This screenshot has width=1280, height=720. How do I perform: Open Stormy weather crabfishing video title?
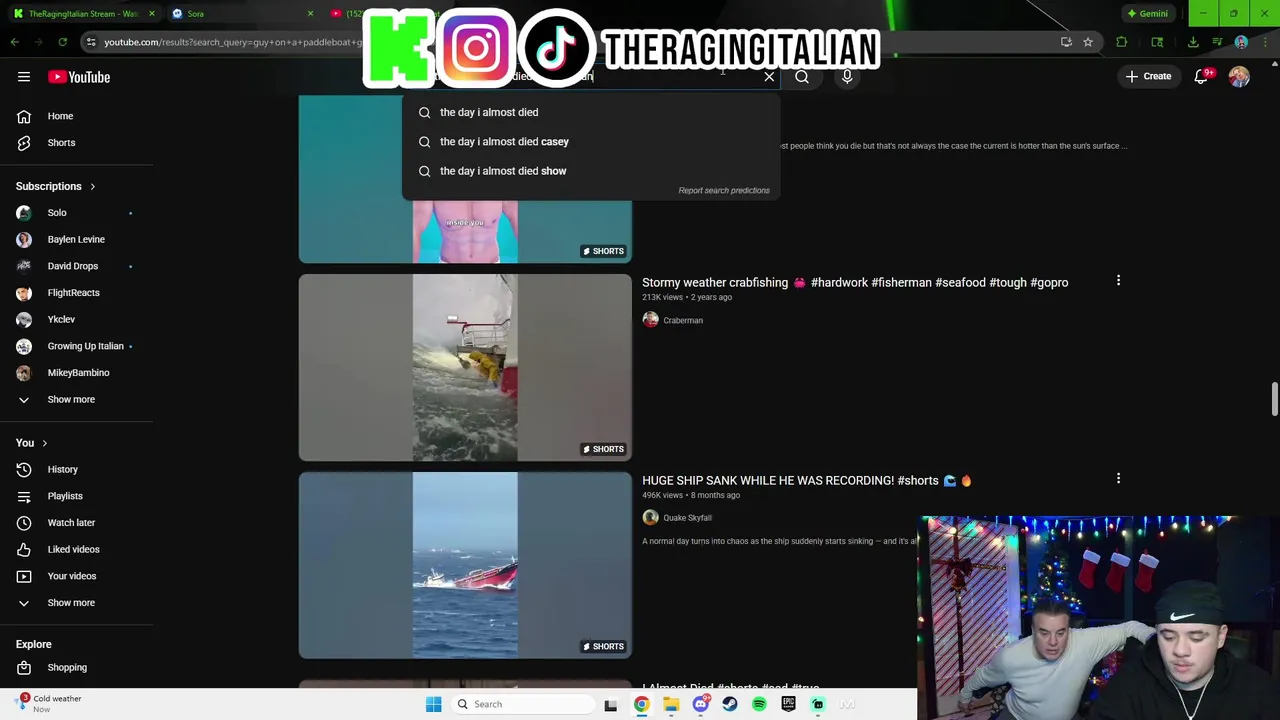(x=855, y=283)
